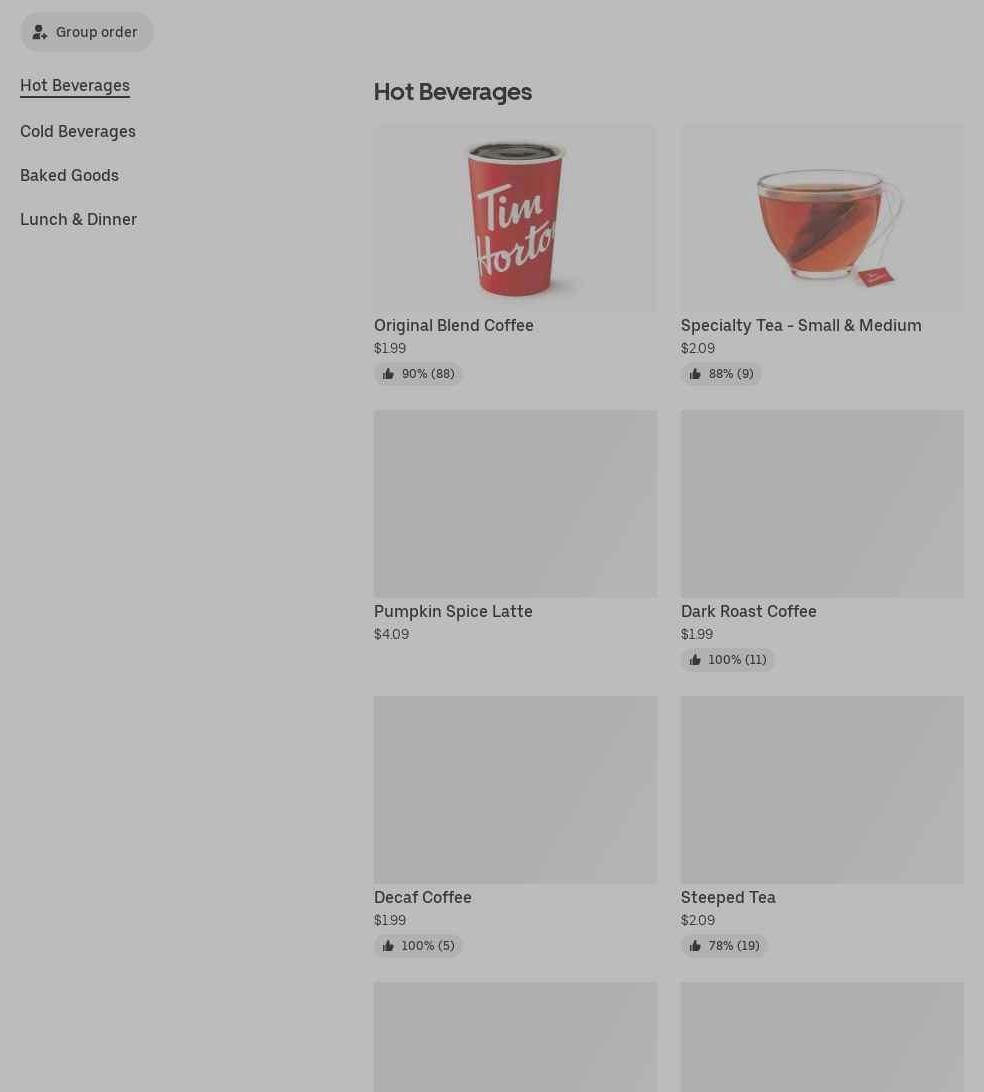Go to Cold Beverages category
Viewport: 984px width, 1092px height.
tap(78, 132)
